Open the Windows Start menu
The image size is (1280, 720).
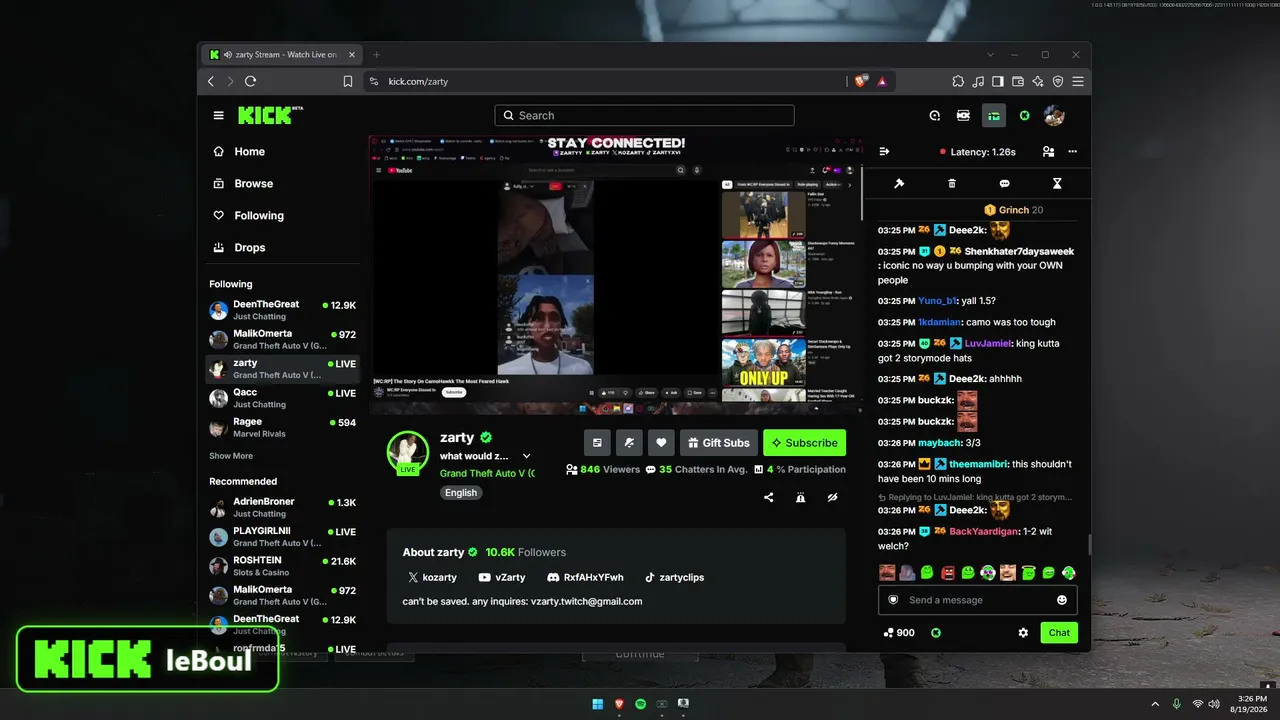click(x=598, y=704)
